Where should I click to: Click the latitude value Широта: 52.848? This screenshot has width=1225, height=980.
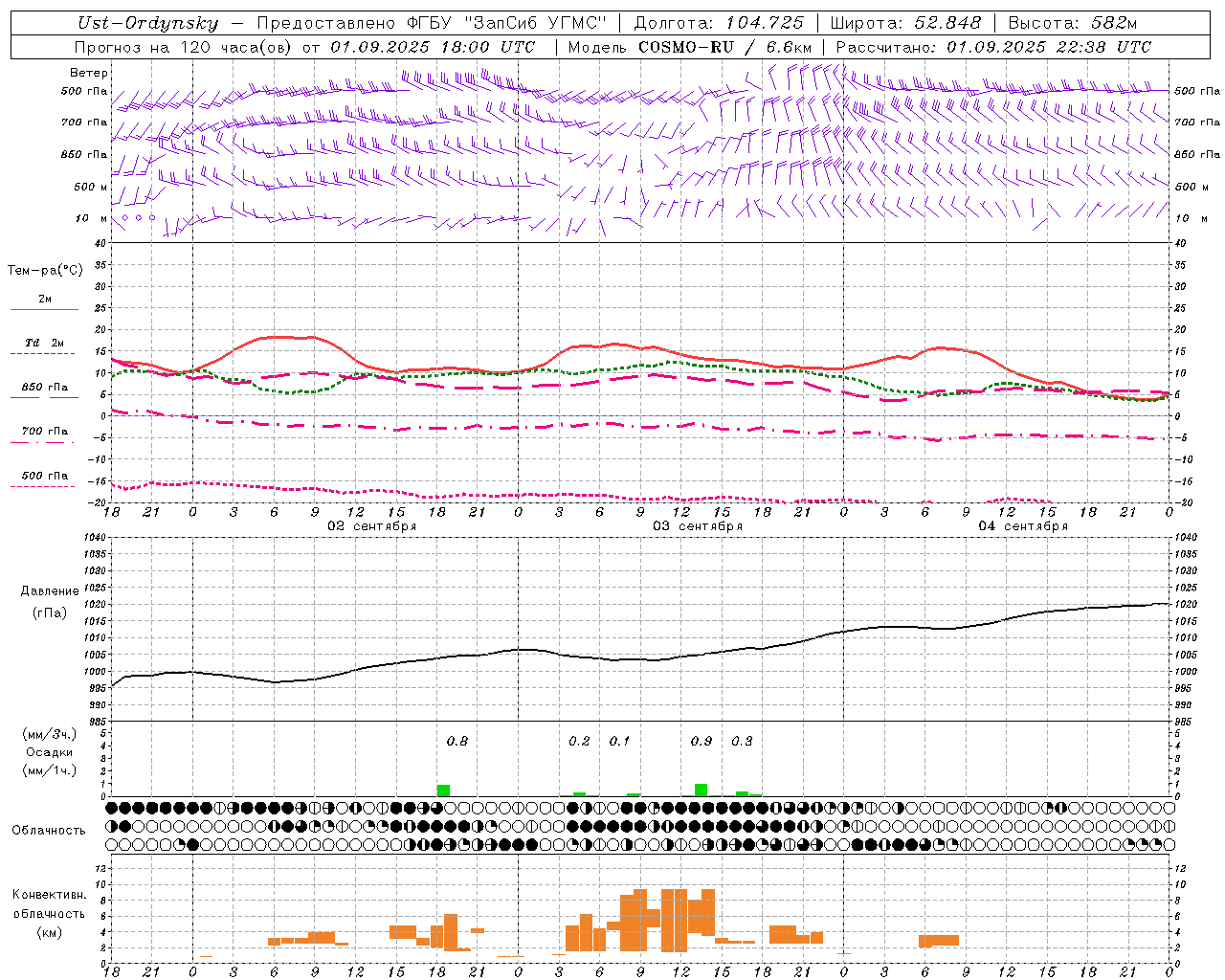click(905, 23)
